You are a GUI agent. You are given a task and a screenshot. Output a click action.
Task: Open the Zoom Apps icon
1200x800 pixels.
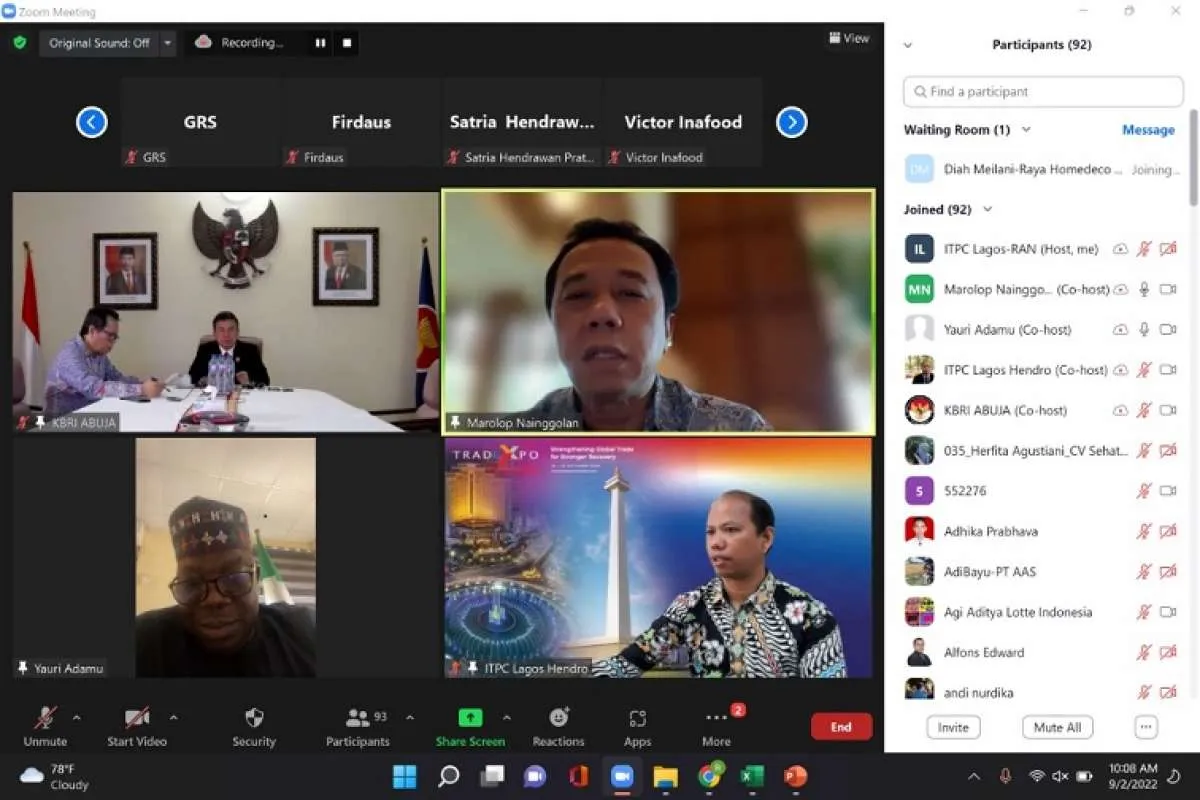pyautogui.click(x=637, y=725)
